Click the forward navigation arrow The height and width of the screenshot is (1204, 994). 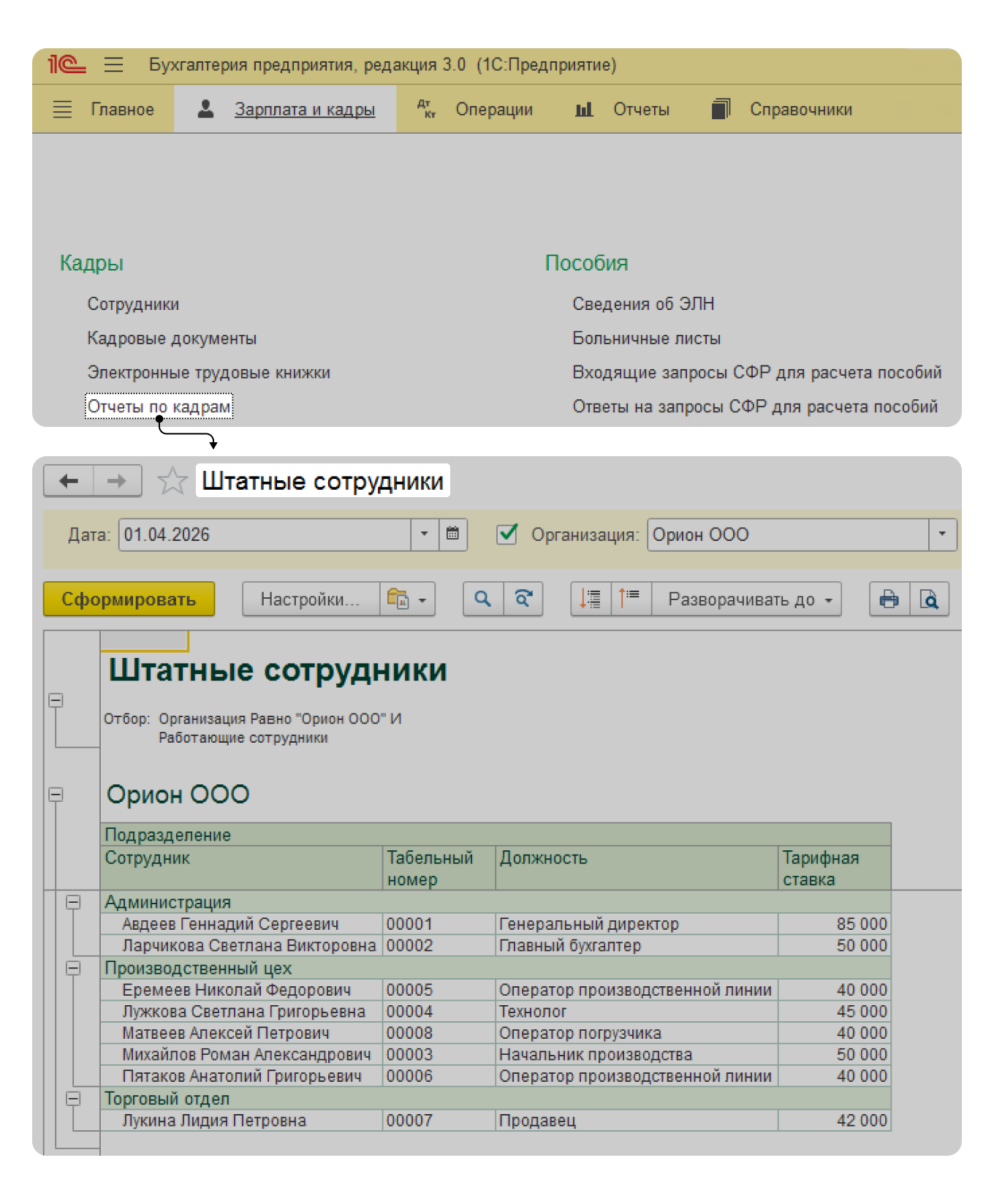(x=117, y=481)
